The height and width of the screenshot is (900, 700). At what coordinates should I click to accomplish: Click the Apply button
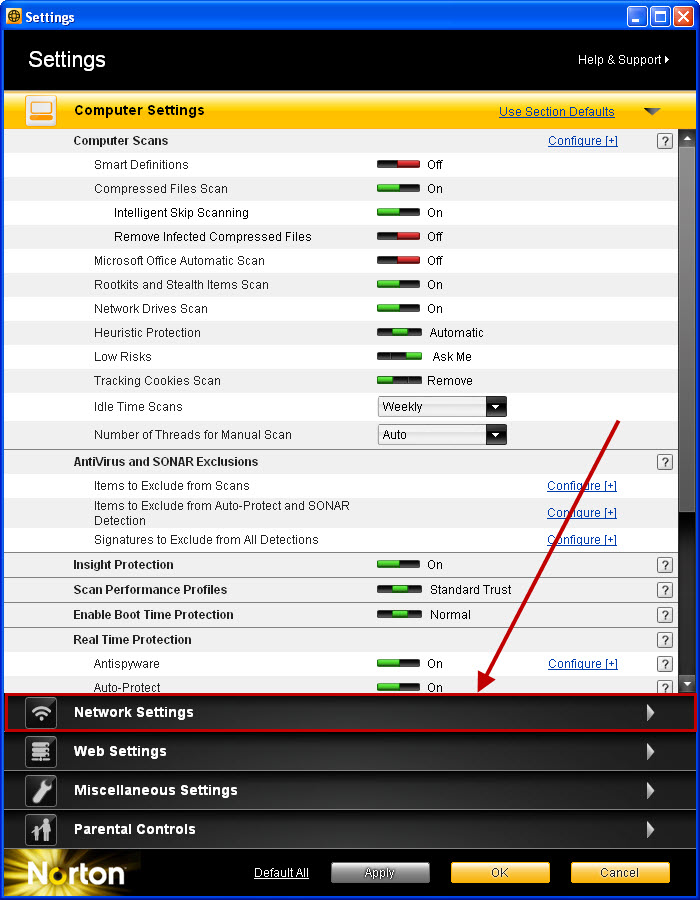tap(380, 873)
